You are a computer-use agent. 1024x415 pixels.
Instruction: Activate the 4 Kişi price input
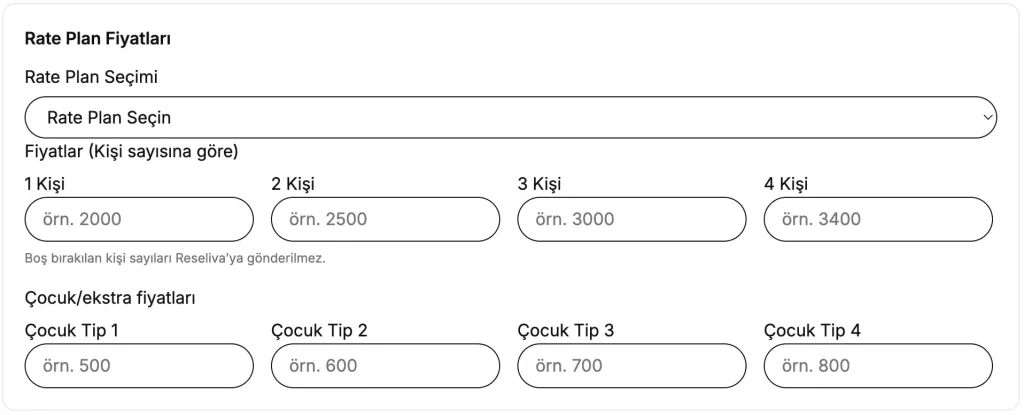pos(878,219)
